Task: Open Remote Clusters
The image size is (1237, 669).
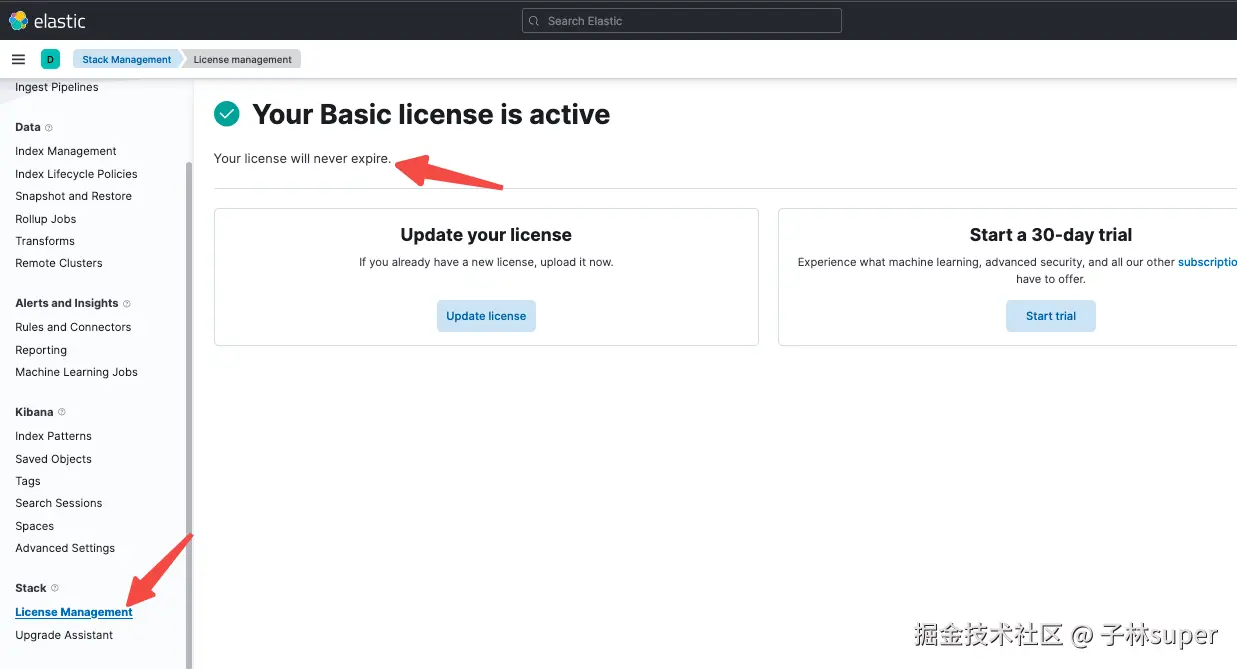Action: tap(59, 263)
